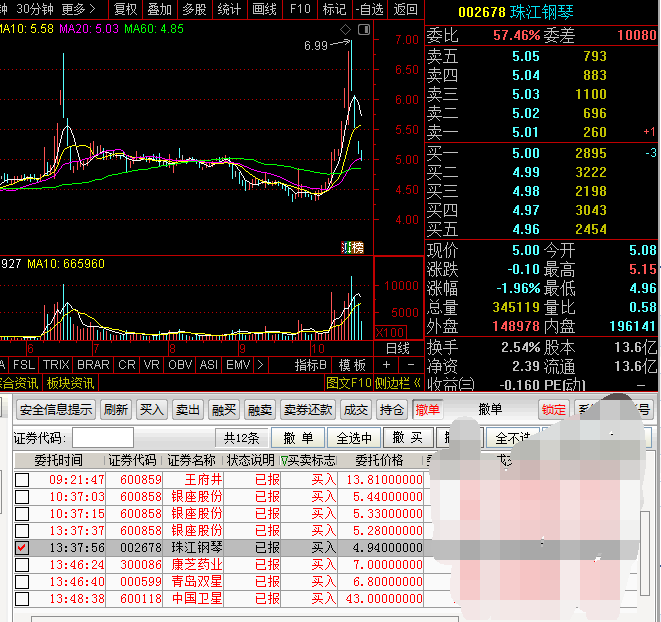The width and height of the screenshot is (661, 622).
Task: Check the 13:37:37 银座股份 order checkbox
Action: 22,530
